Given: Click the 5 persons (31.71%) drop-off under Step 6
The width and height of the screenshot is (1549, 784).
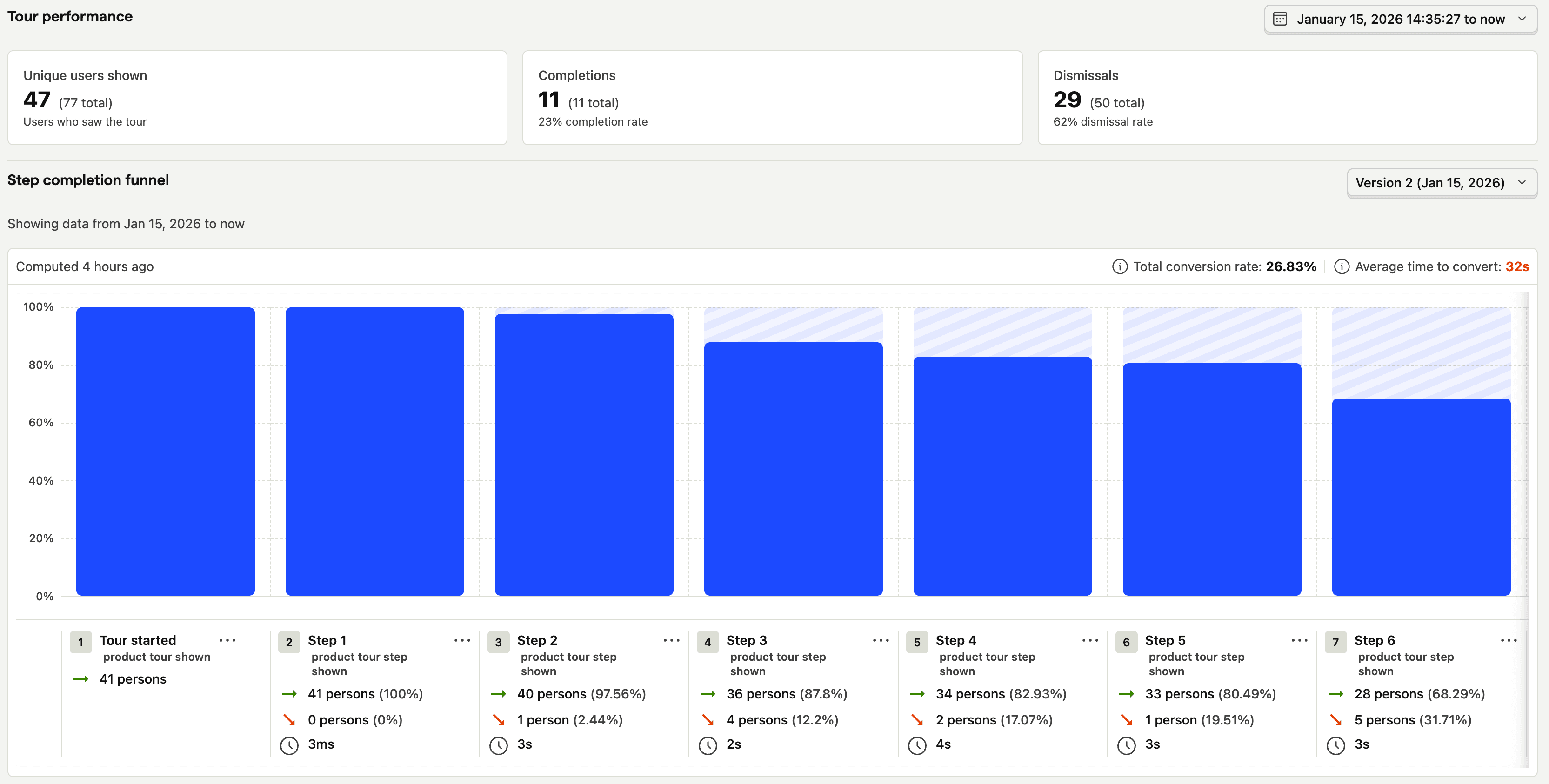Looking at the screenshot, I should point(1413,719).
